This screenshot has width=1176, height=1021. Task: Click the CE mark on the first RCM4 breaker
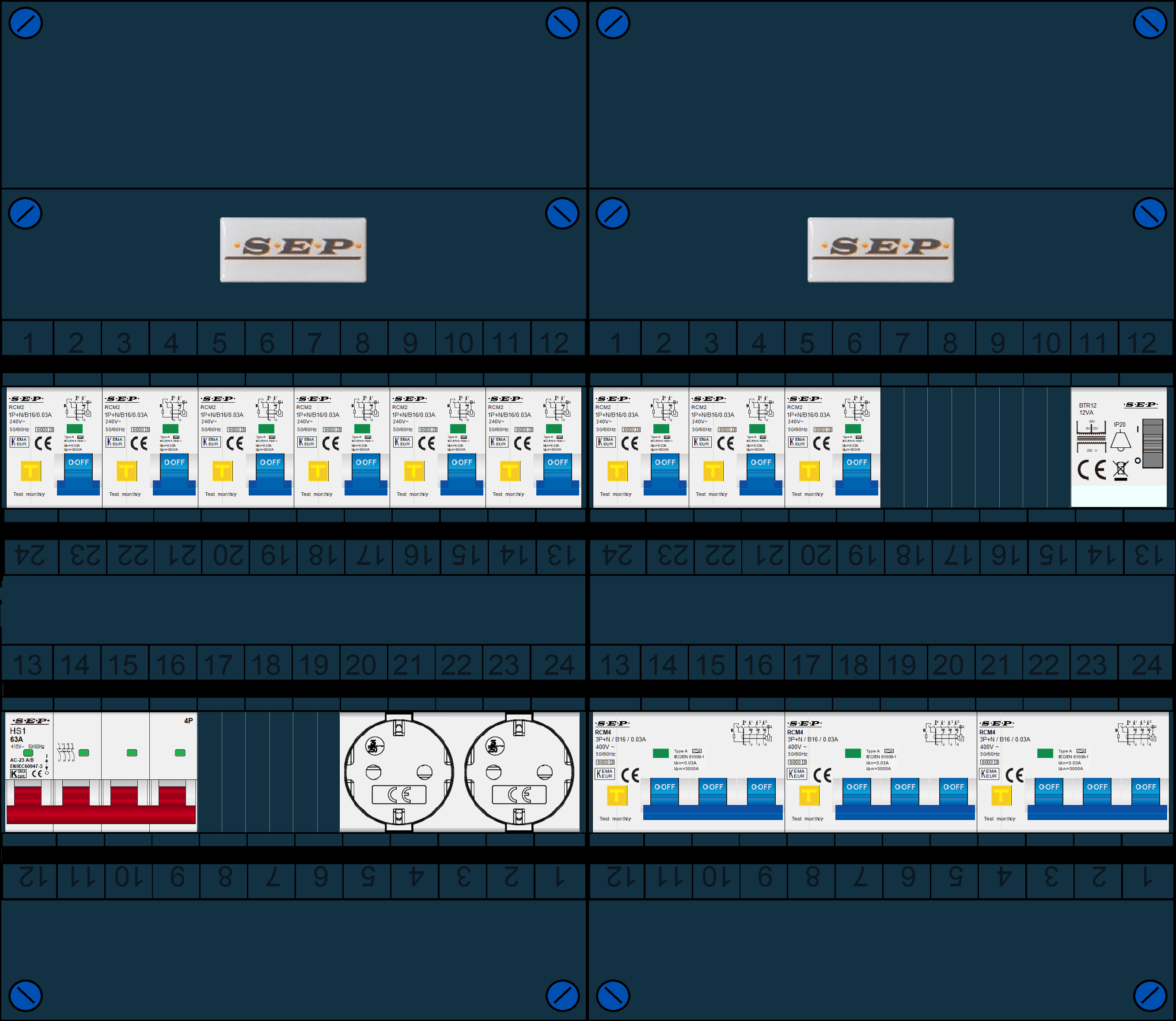point(630,775)
